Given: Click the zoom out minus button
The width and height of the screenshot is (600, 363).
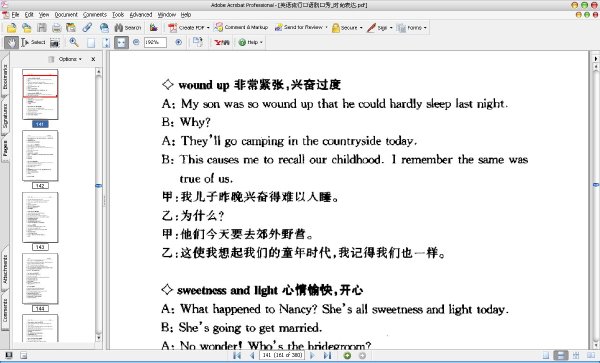Looking at the screenshot, I should (136, 42).
